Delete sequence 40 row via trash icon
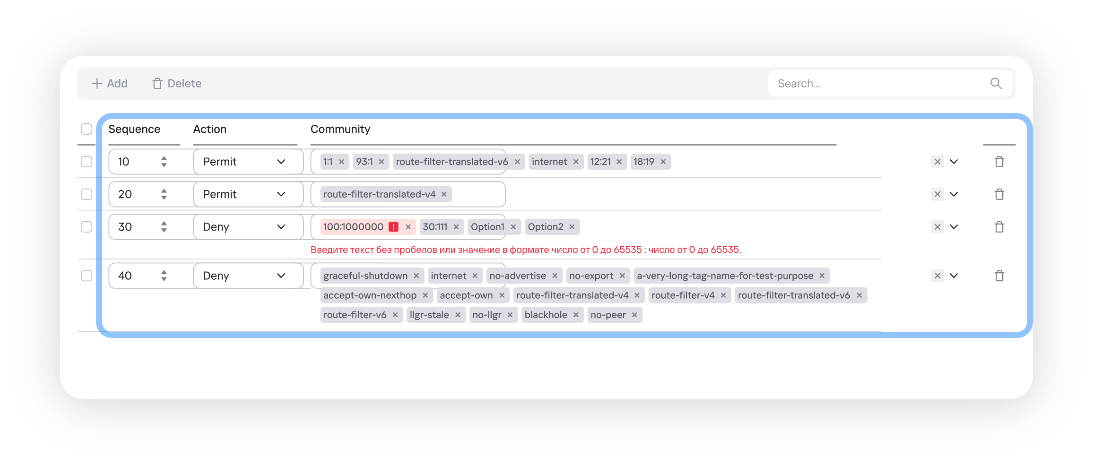 (999, 276)
